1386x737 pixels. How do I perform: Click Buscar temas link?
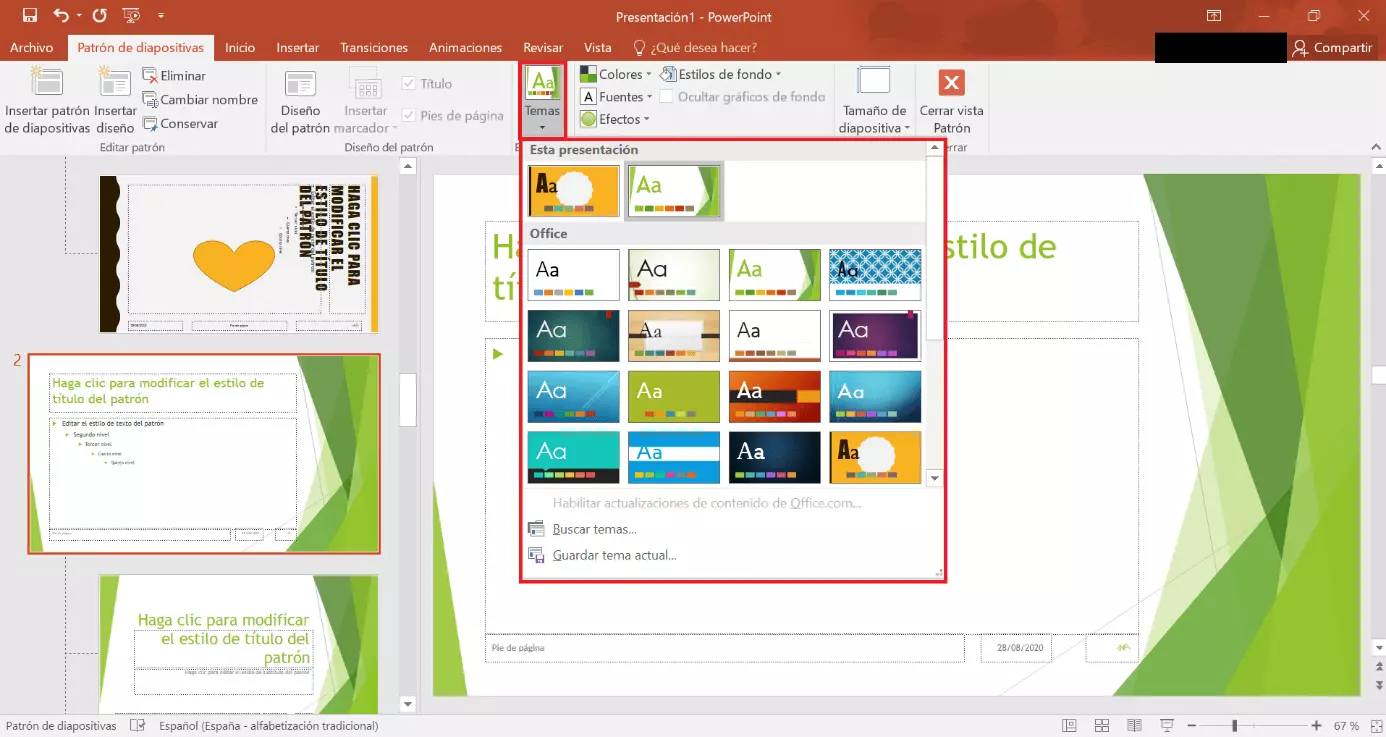point(594,529)
